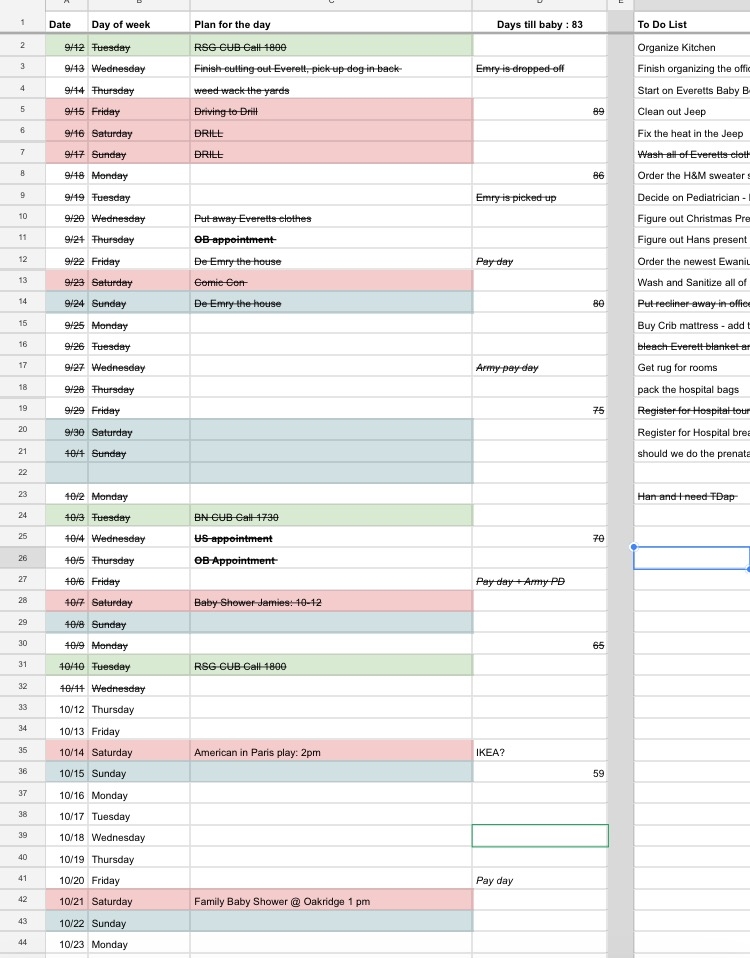This screenshot has width=750, height=958.
Task: Click the 'Emry is picked up' cell
Action: click(x=540, y=197)
